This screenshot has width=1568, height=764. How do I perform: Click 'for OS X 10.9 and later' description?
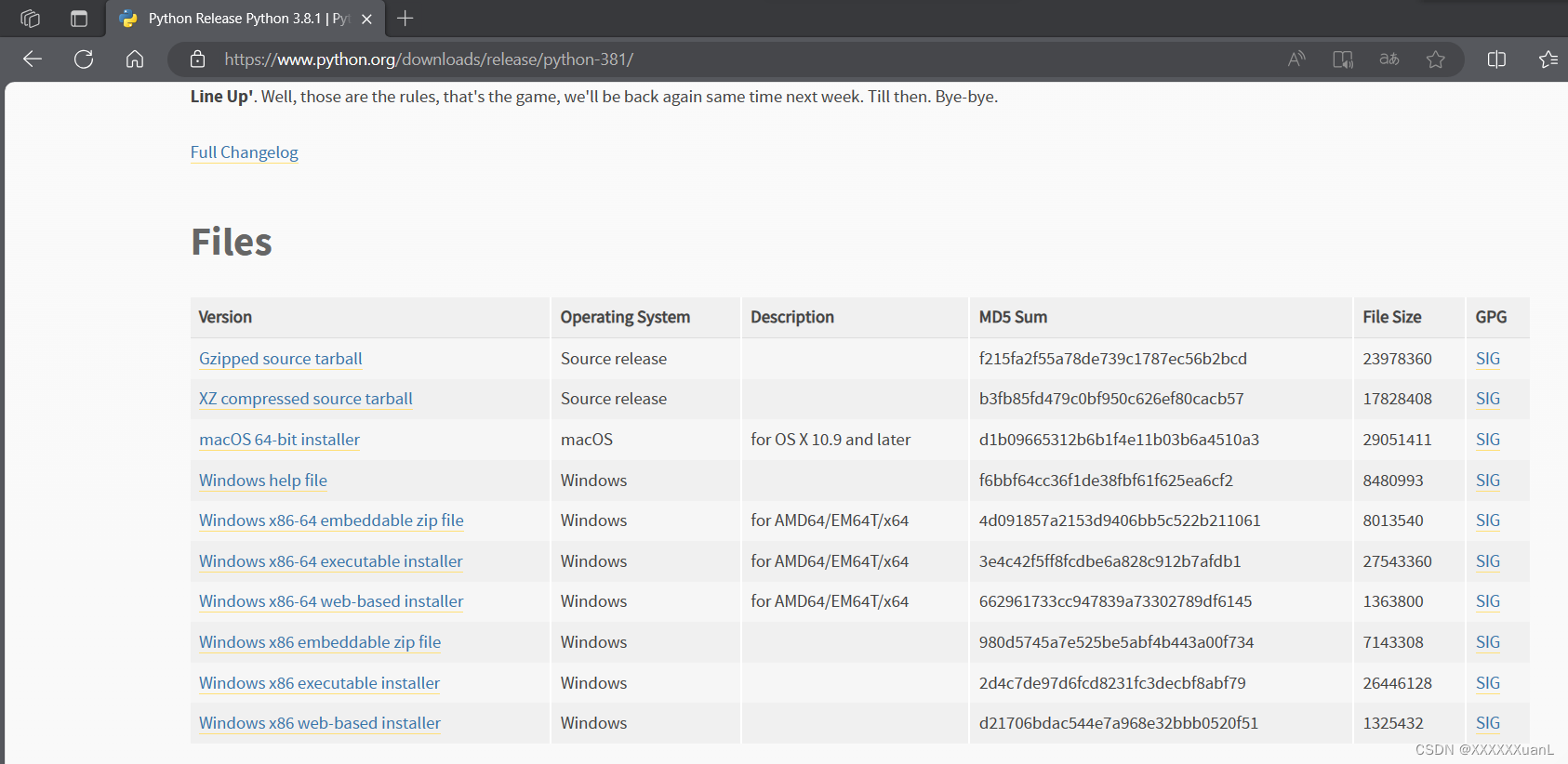[831, 440]
